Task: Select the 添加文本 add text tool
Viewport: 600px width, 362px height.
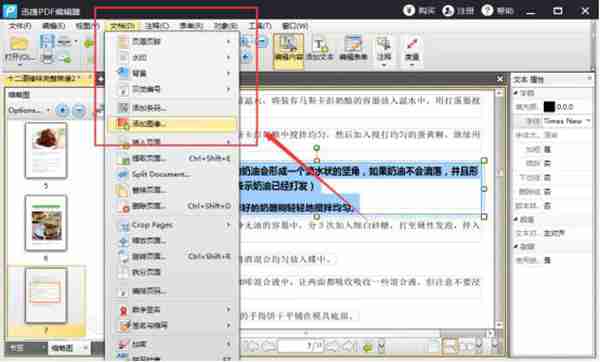Action: 320,49
